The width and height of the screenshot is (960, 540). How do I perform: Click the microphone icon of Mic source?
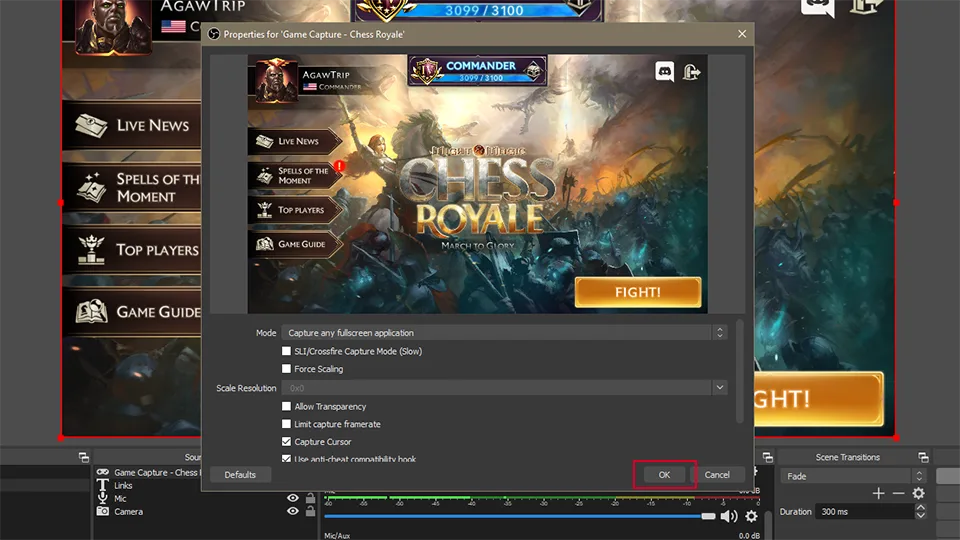pos(103,498)
